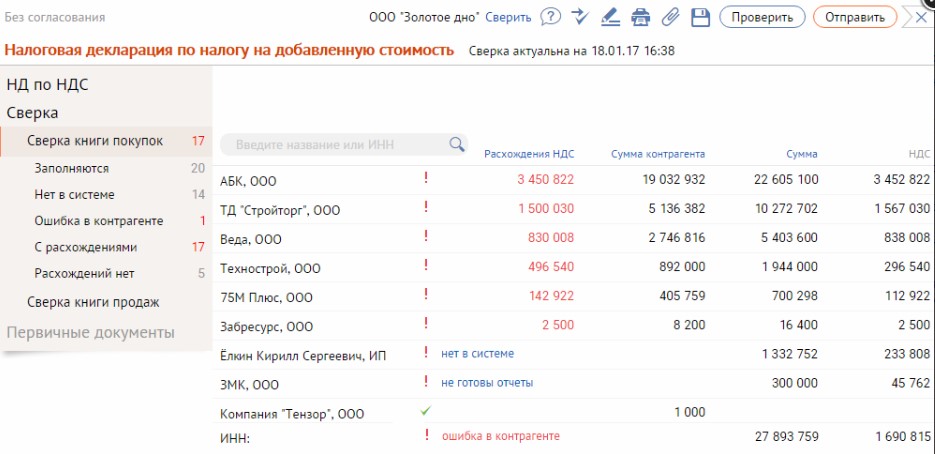935x454 pixels.
Task: Select the Нет в системе filter
Action: coord(75,194)
